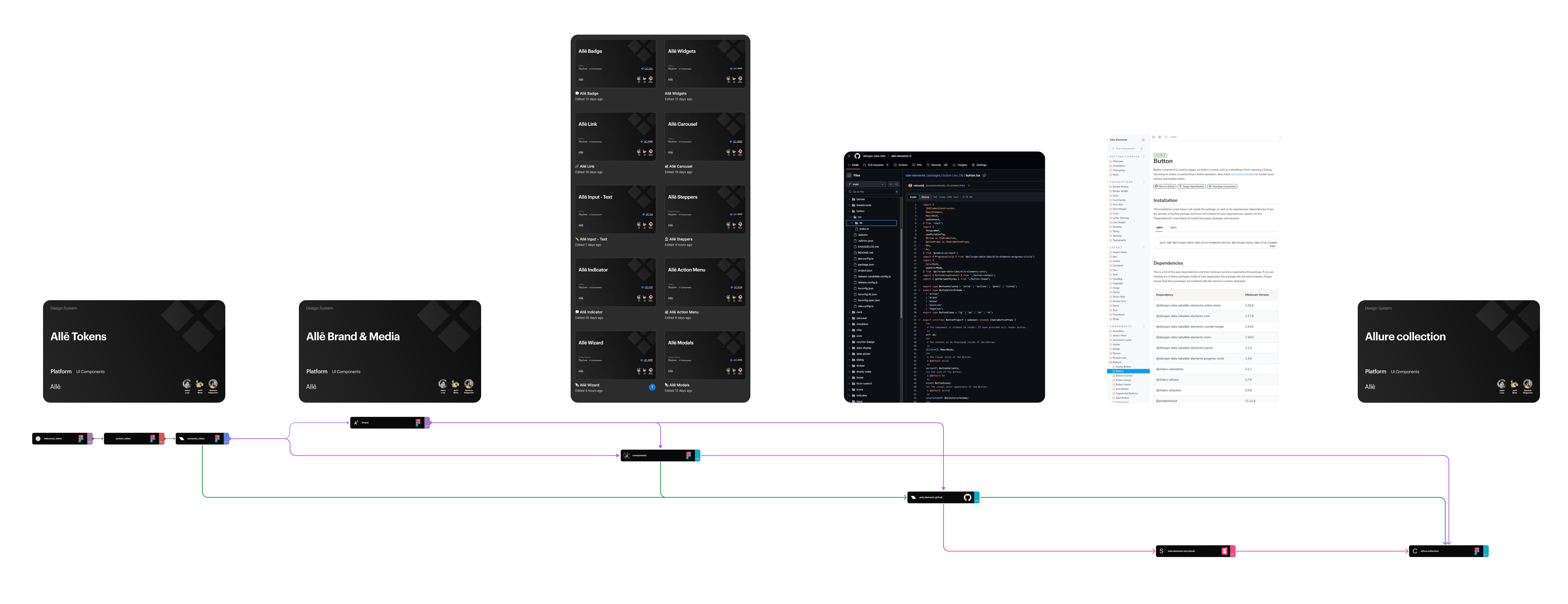The image size is (1568, 604).
Task: Click the S icon on storybook node
Action: [1161, 551]
